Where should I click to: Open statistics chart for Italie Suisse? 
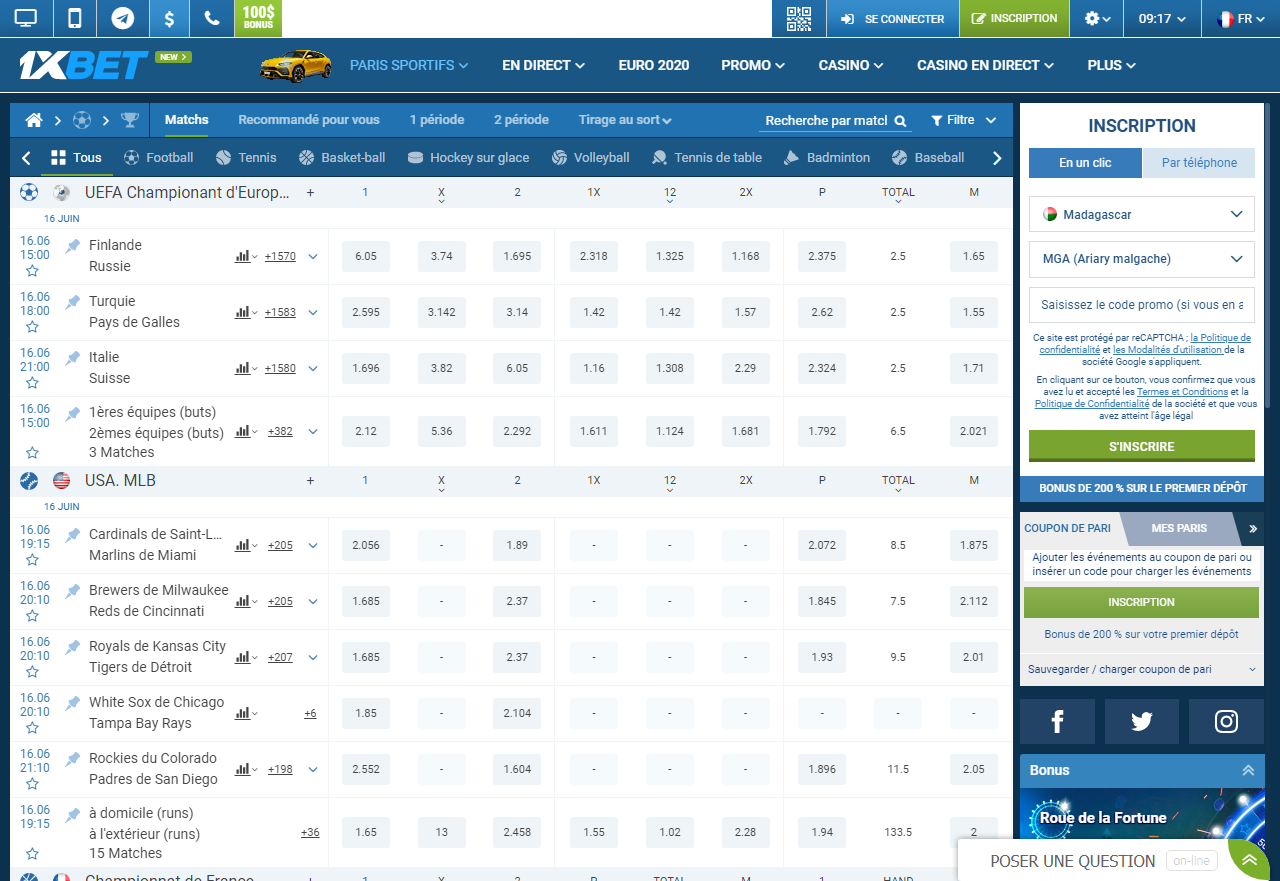pos(242,368)
